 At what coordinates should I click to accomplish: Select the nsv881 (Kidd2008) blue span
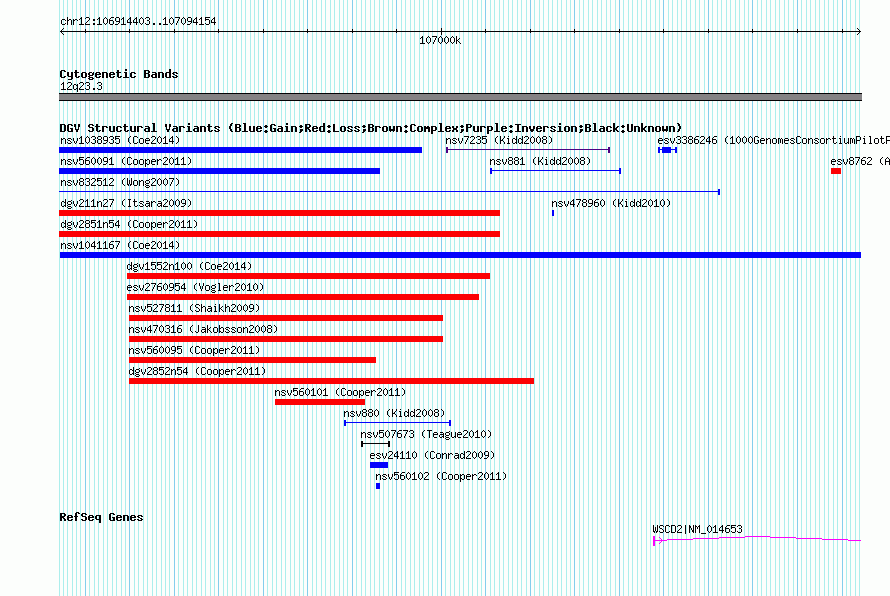[556, 171]
